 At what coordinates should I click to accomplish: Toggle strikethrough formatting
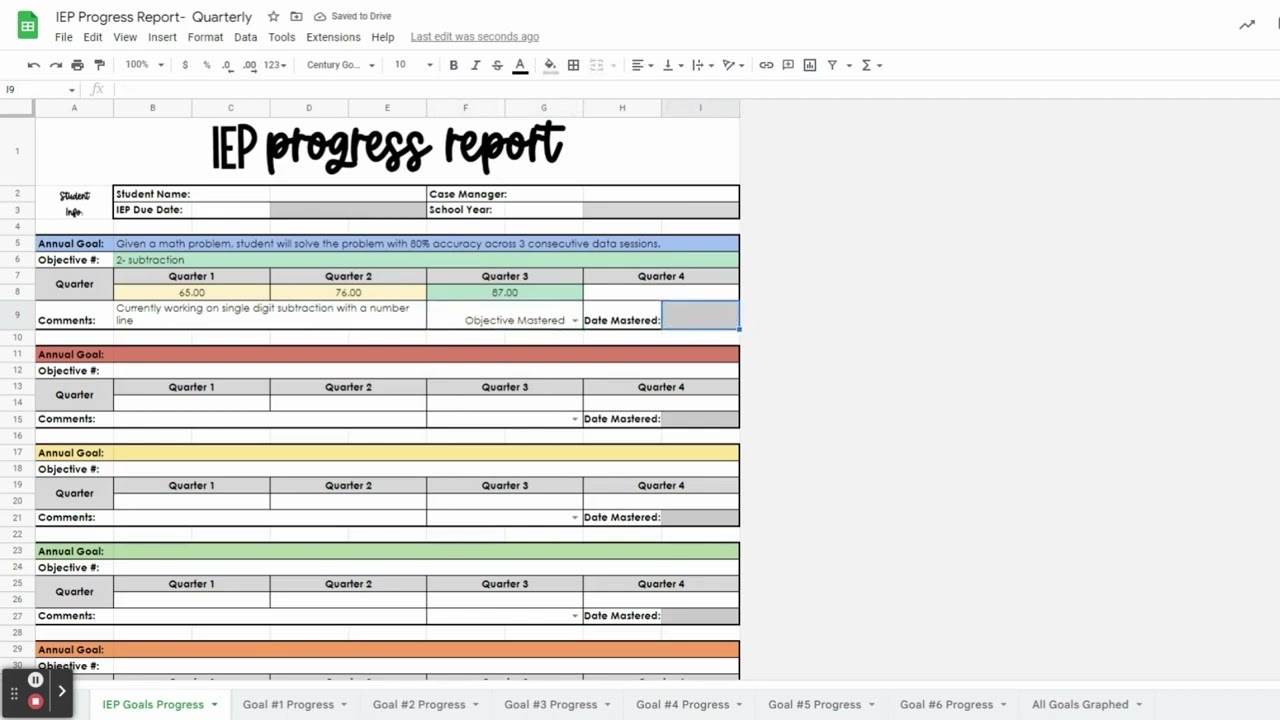(497, 65)
